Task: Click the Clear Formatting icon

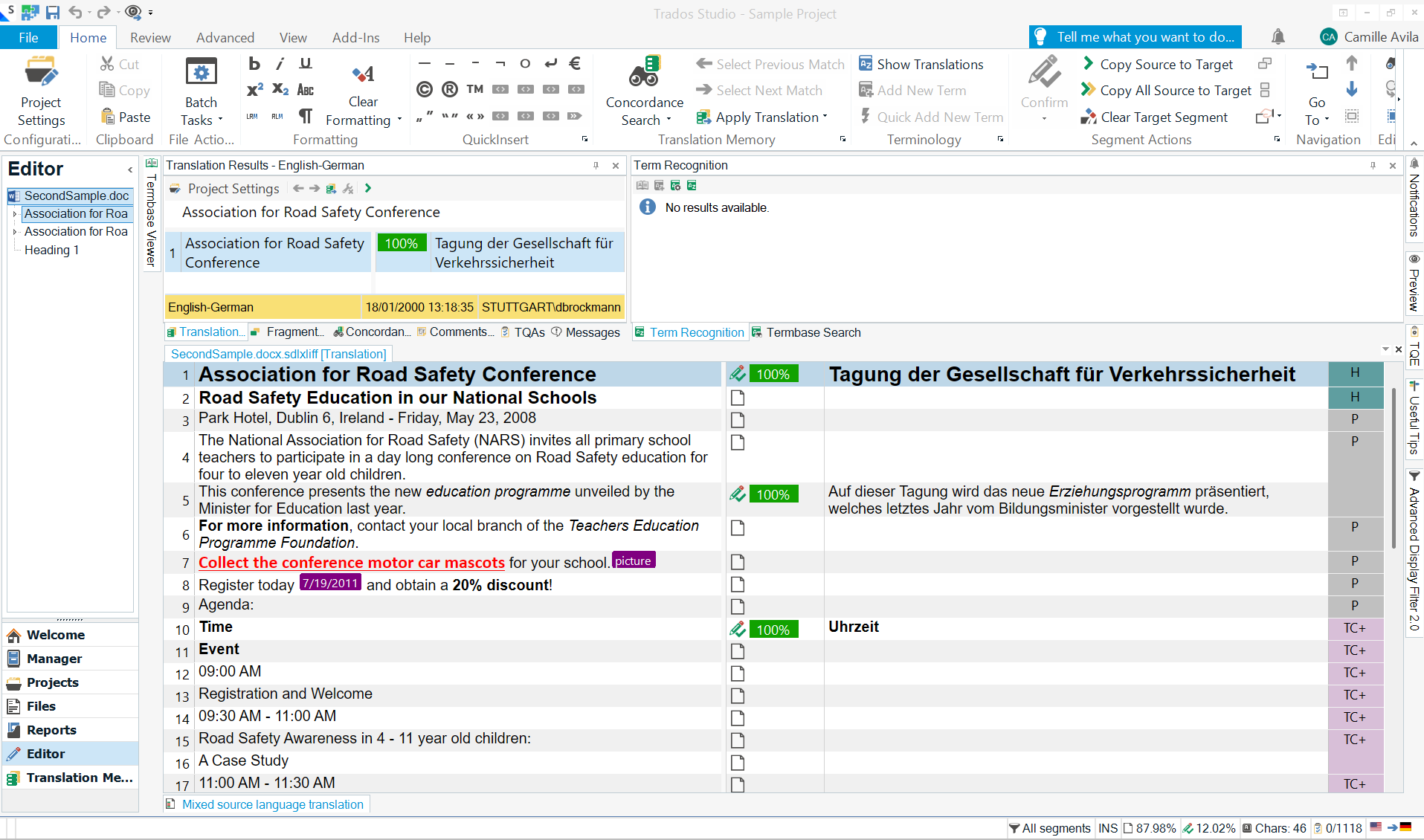Action: [363, 74]
